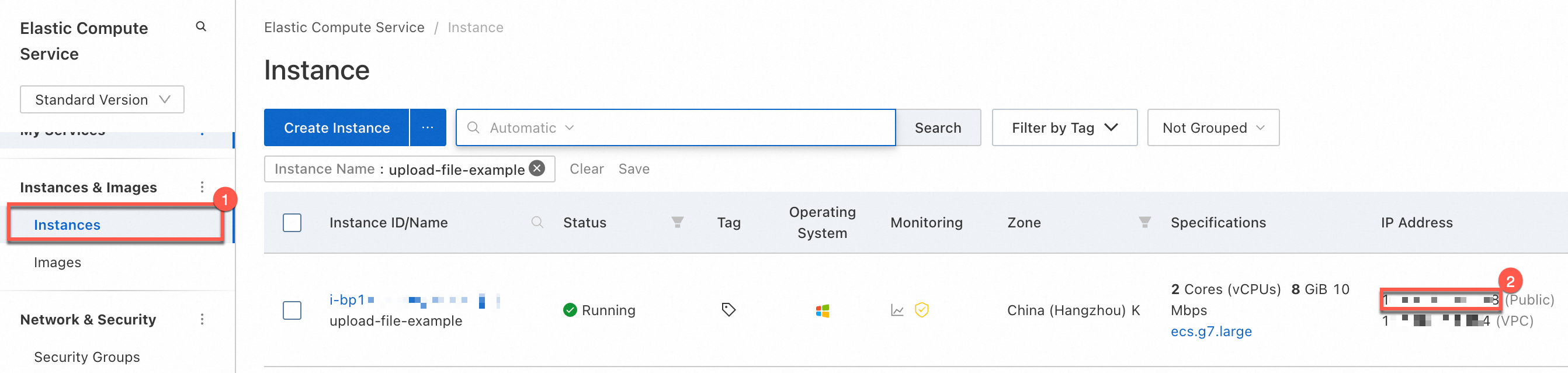Click the tag icon in the instance row
1568x373 pixels.
pos(728,310)
